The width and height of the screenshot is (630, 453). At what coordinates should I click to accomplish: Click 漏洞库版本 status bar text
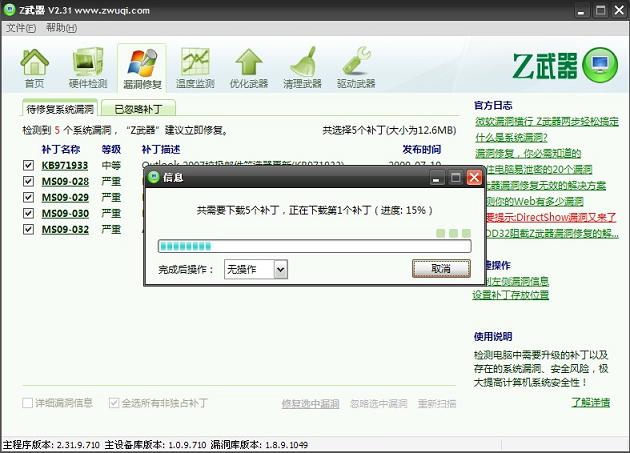259,445
